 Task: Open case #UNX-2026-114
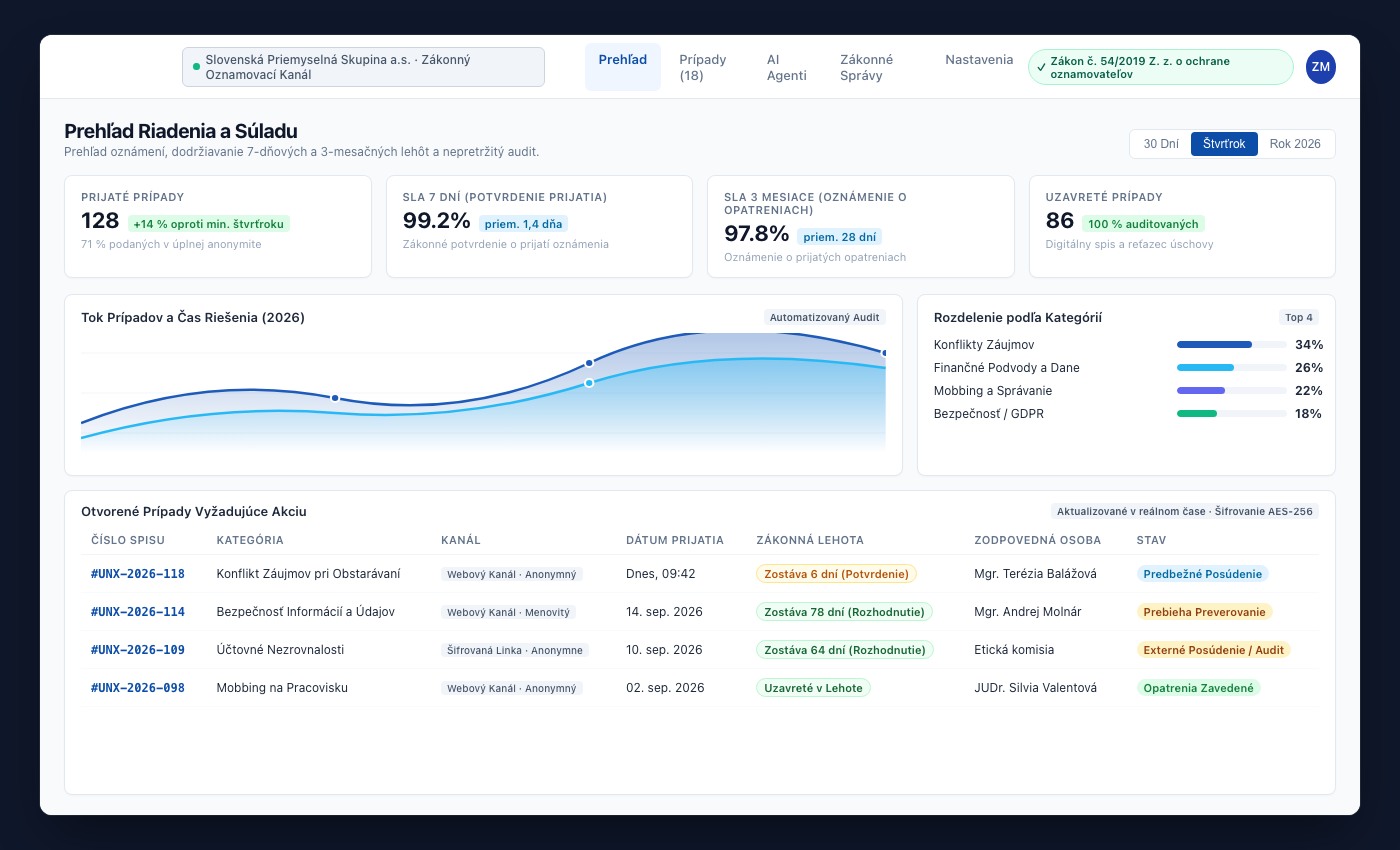coord(138,612)
